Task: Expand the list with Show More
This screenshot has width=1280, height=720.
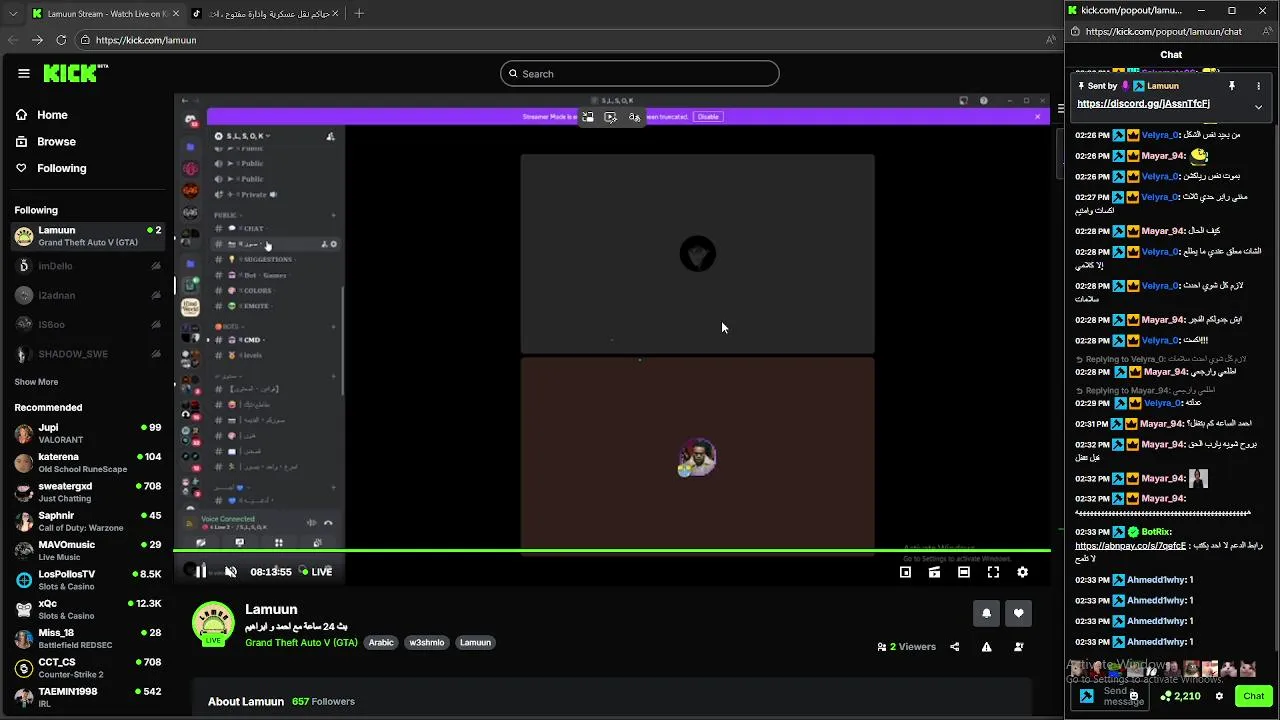Action: (x=36, y=382)
